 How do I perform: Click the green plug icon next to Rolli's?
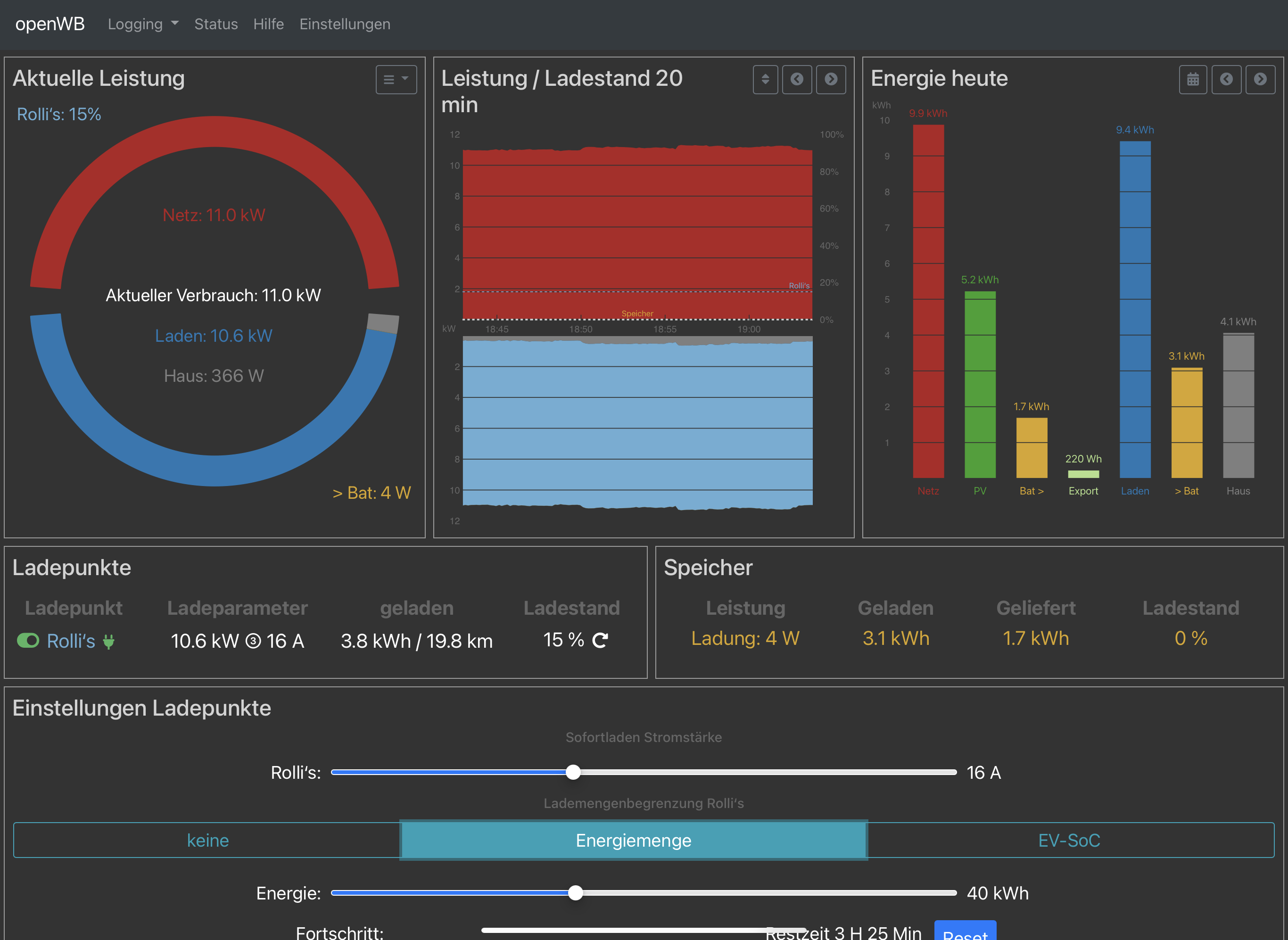pos(108,641)
